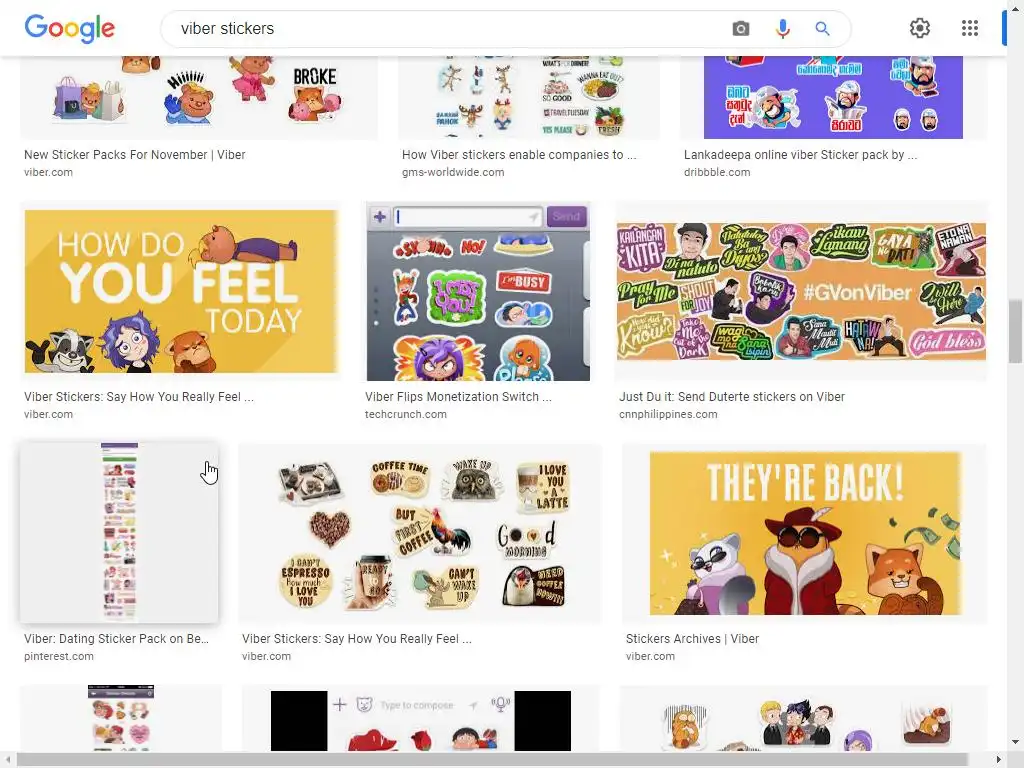Open the 'They're Back!' sticker image
1024x768 pixels.
coord(805,533)
